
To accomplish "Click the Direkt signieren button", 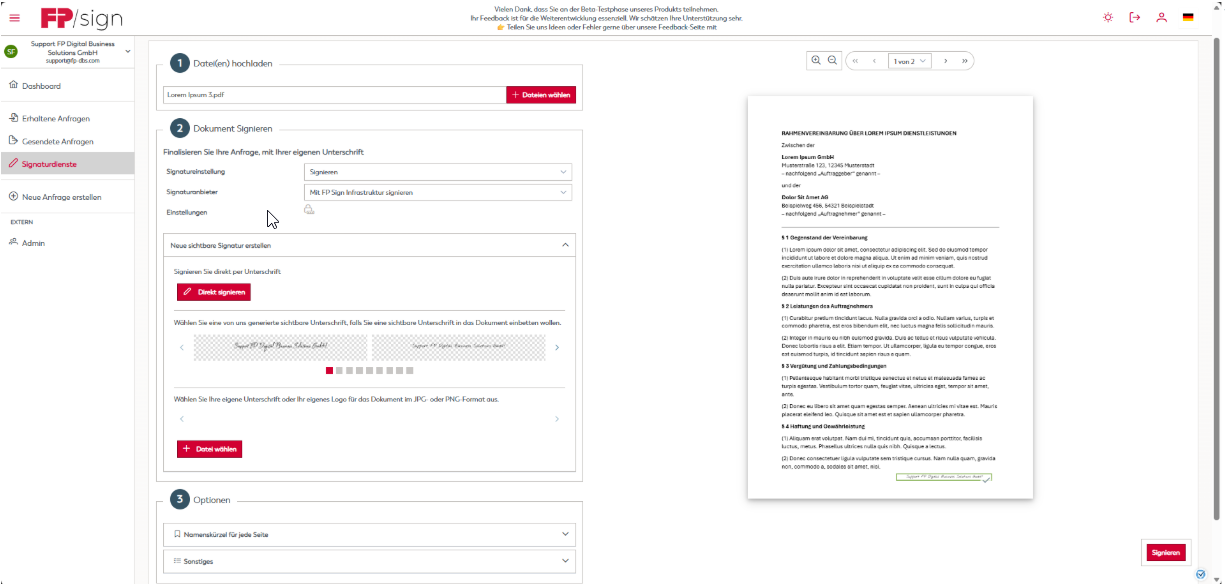I will [x=214, y=292].
